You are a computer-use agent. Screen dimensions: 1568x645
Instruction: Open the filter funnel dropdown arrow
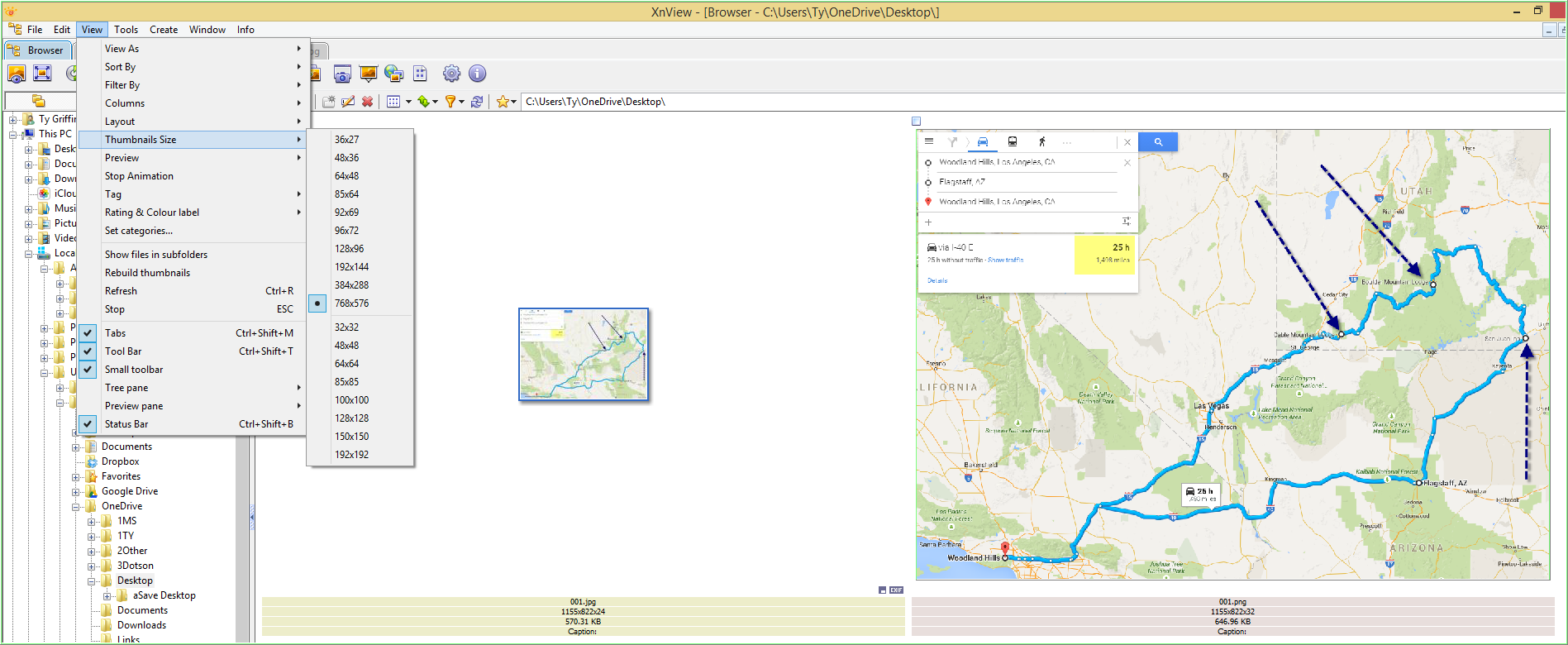click(x=461, y=103)
